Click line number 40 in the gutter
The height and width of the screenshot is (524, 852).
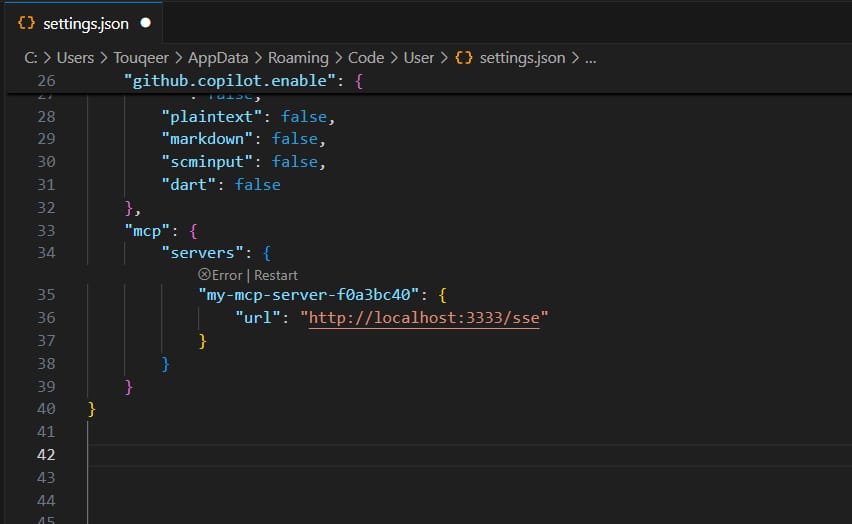point(46,409)
